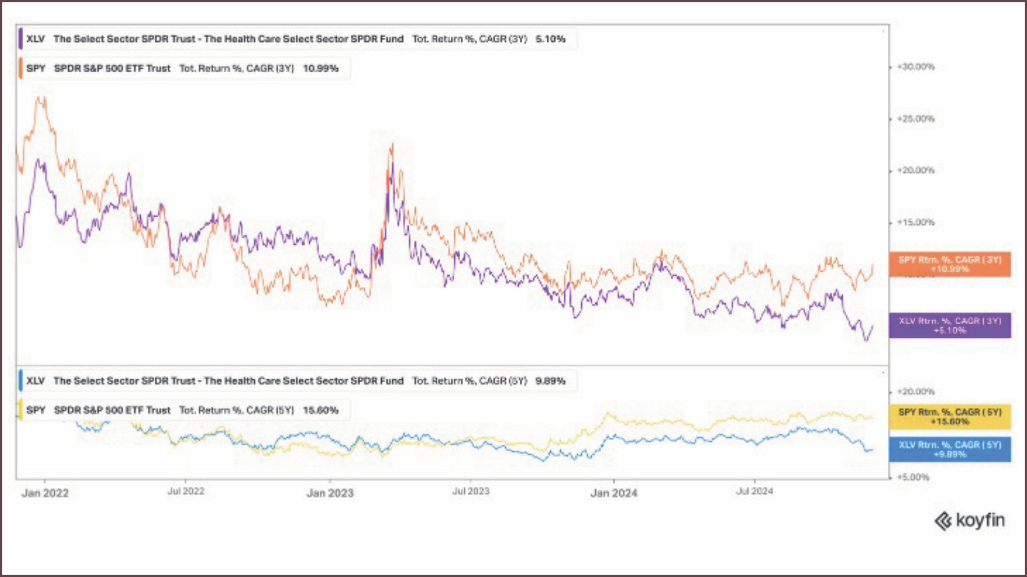Image resolution: width=1027 pixels, height=577 pixels.
Task: Click the +5.00% y-axis label
Action: point(913,477)
